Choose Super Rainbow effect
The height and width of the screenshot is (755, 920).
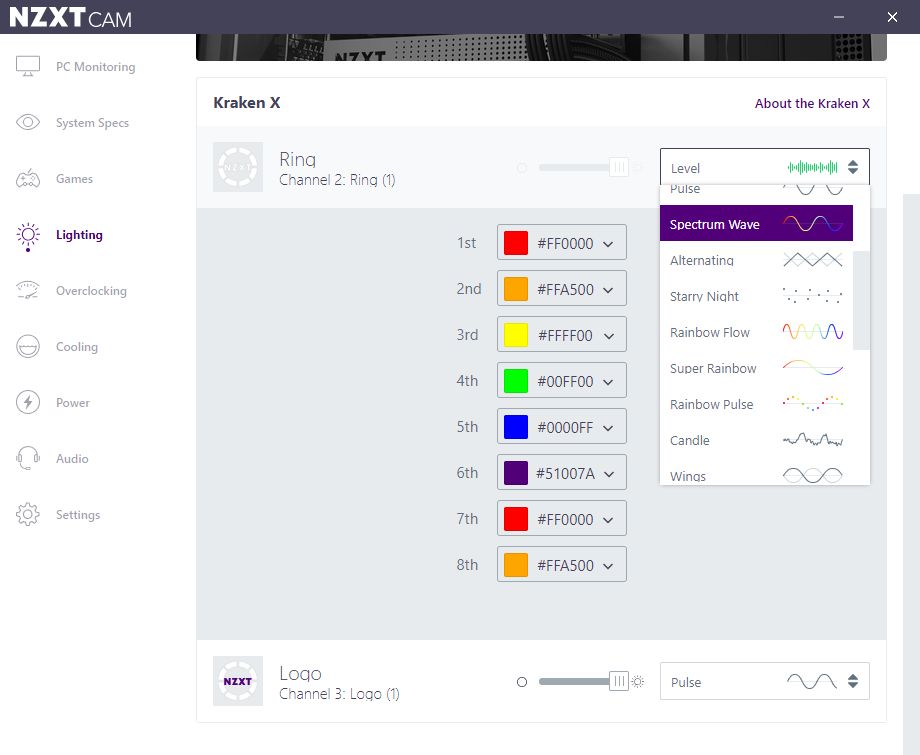click(756, 368)
